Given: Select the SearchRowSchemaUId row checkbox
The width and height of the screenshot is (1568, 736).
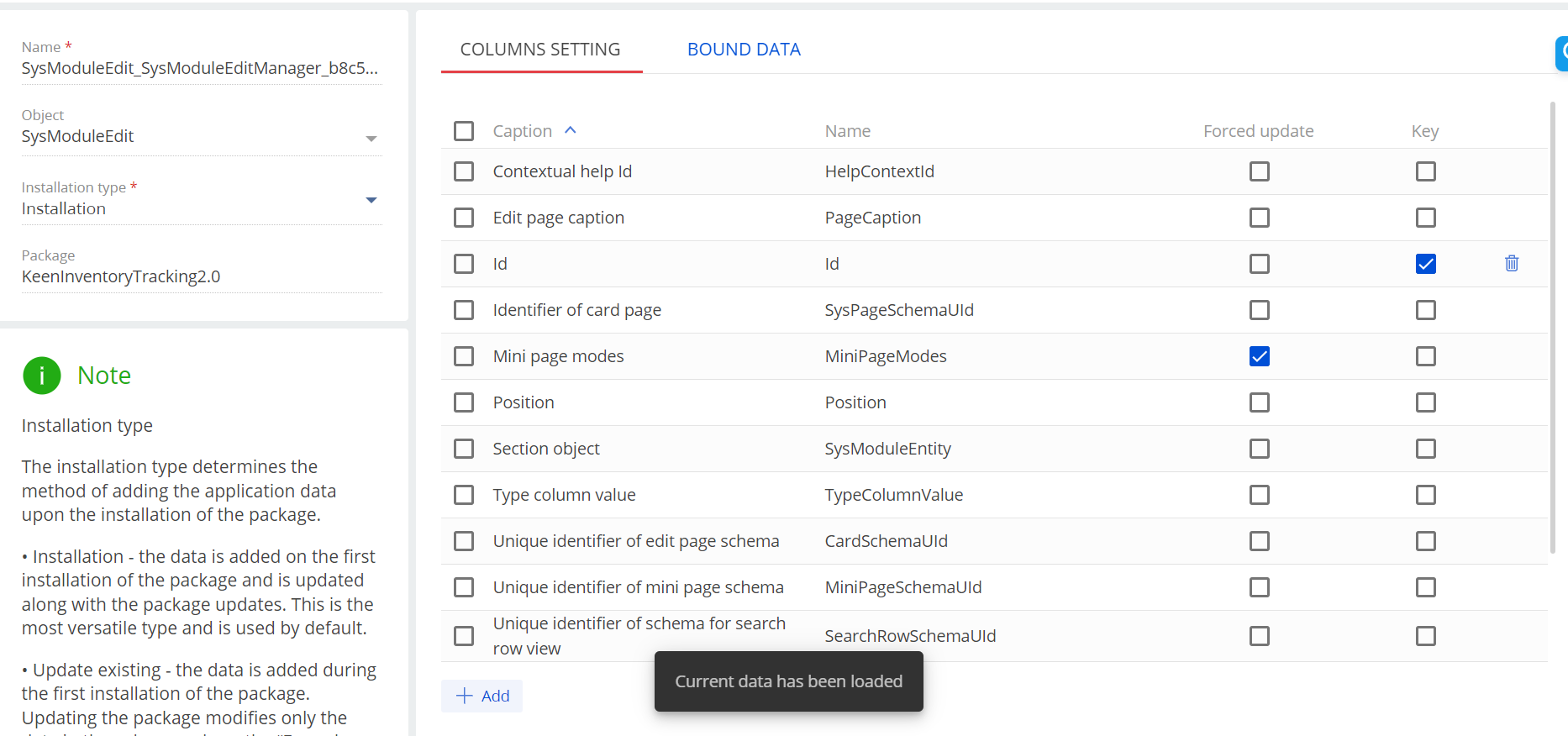Looking at the screenshot, I should point(464,636).
